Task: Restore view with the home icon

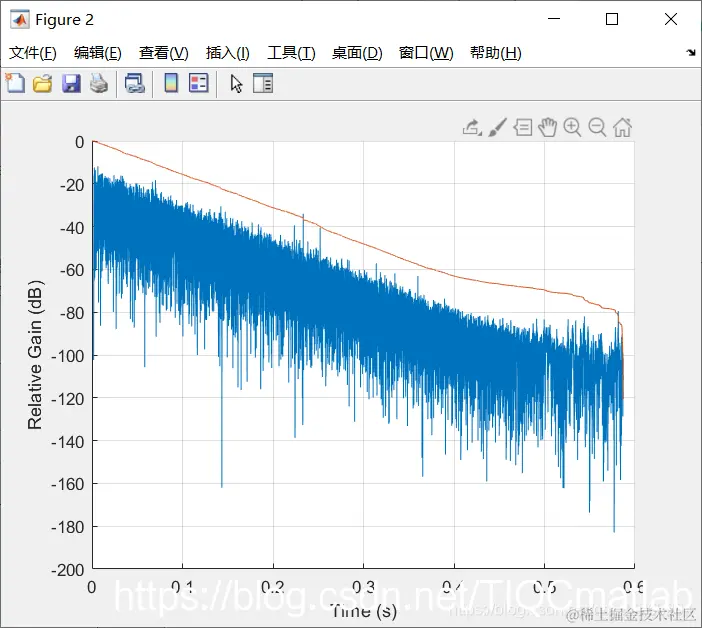Action: (x=622, y=128)
